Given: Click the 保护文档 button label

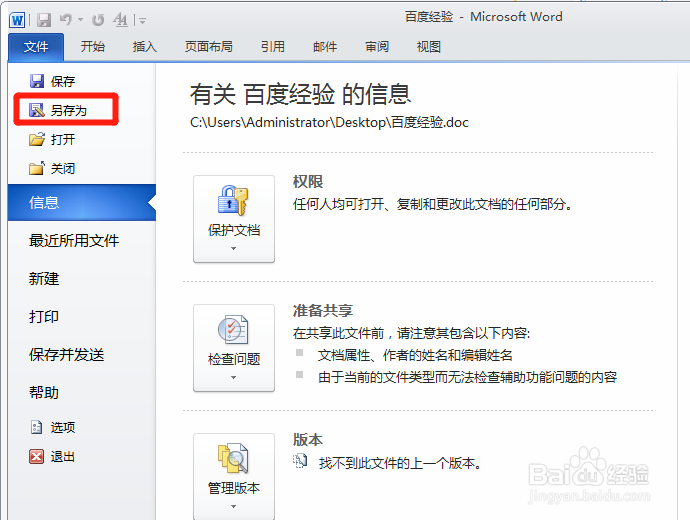Looking at the screenshot, I should (x=234, y=230).
